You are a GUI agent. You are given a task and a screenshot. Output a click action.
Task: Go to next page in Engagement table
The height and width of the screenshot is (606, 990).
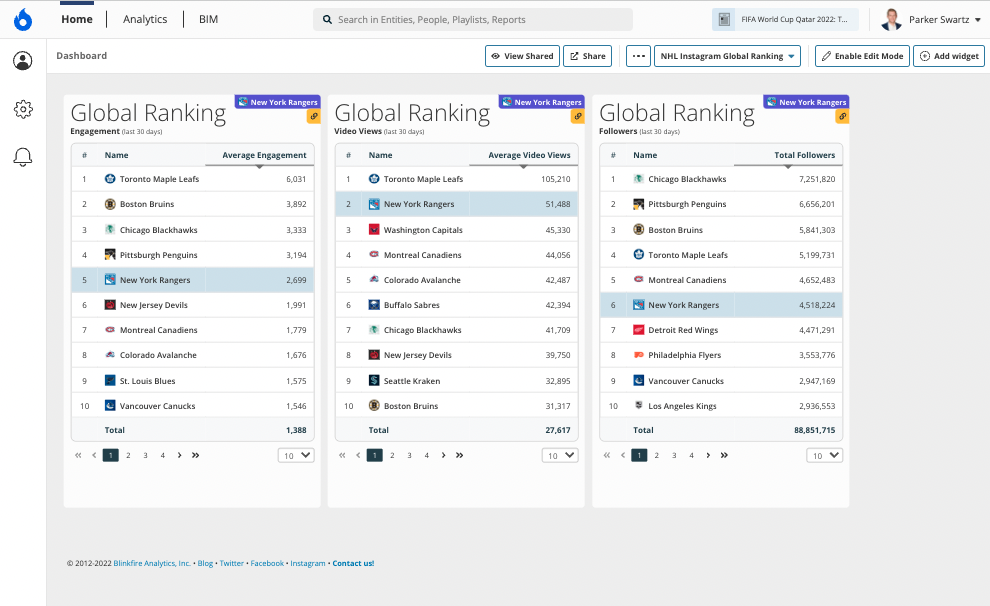pos(179,455)
